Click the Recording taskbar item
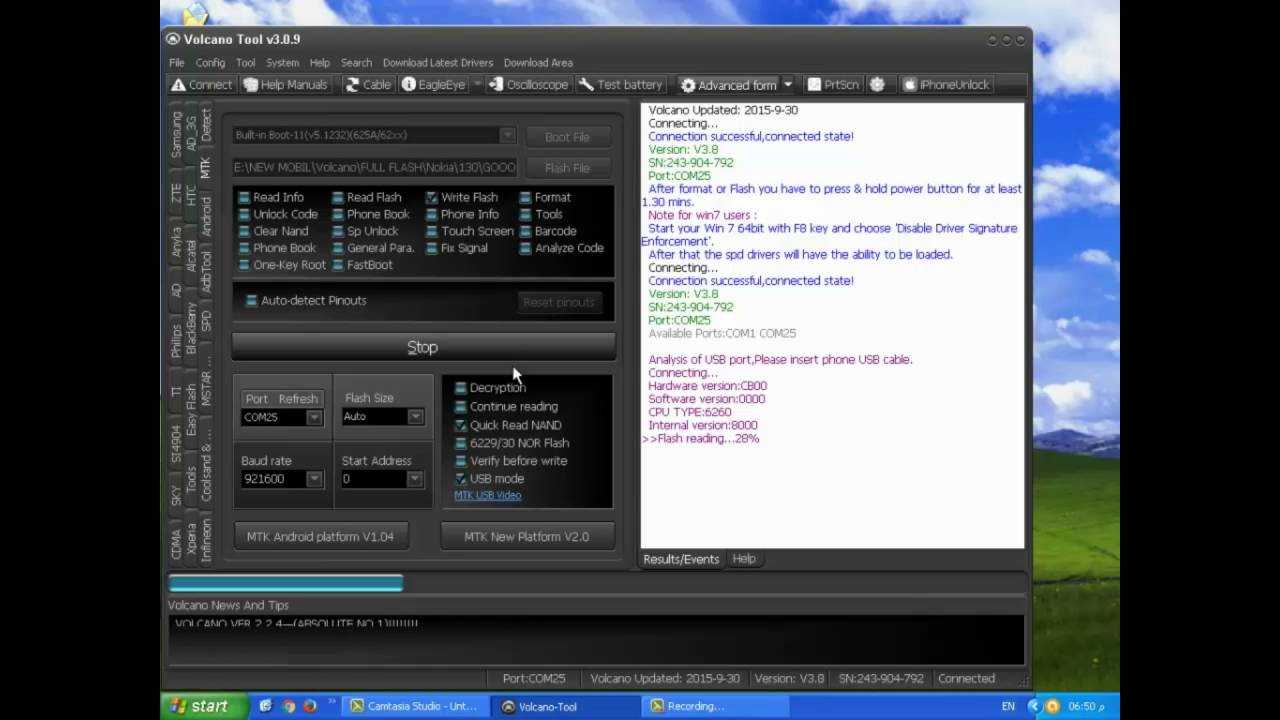 715,706
